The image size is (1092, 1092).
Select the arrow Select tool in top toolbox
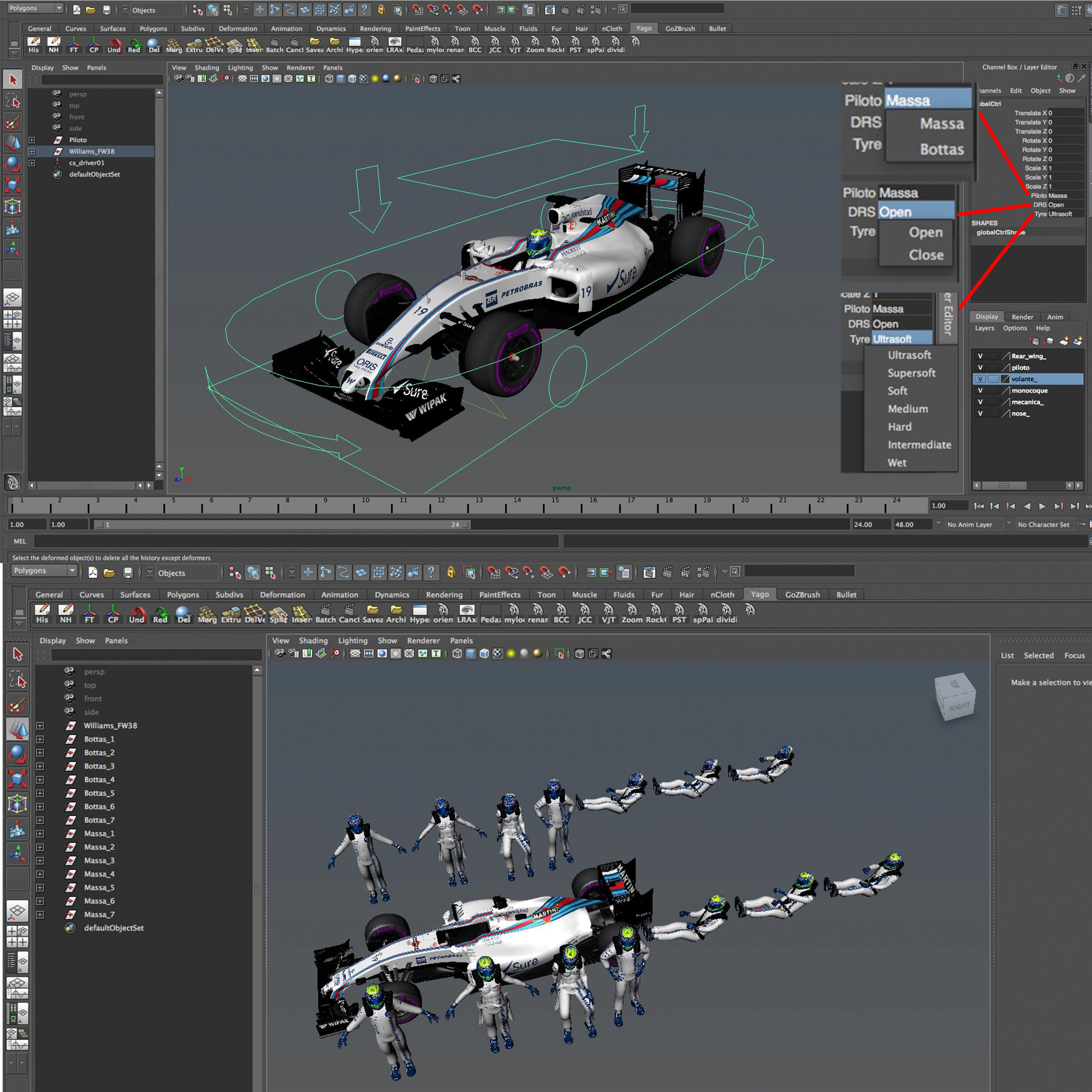click(x=13, y=79)
